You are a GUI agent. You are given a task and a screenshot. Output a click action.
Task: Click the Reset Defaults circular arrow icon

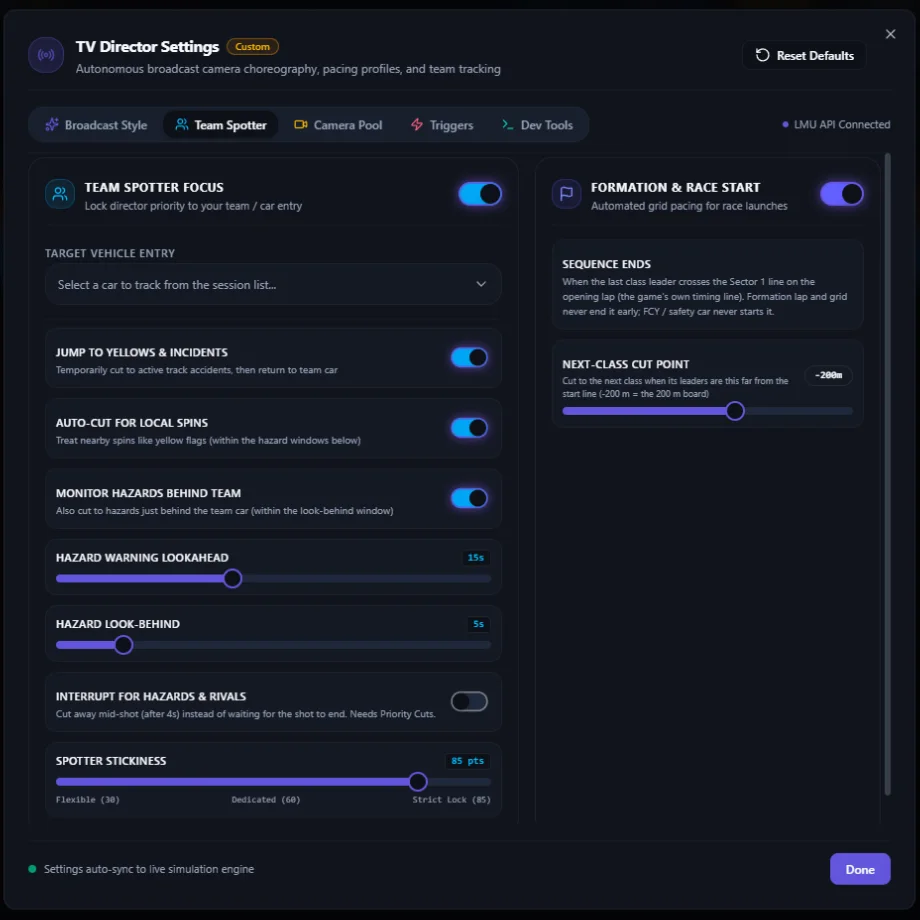[762, 55]
